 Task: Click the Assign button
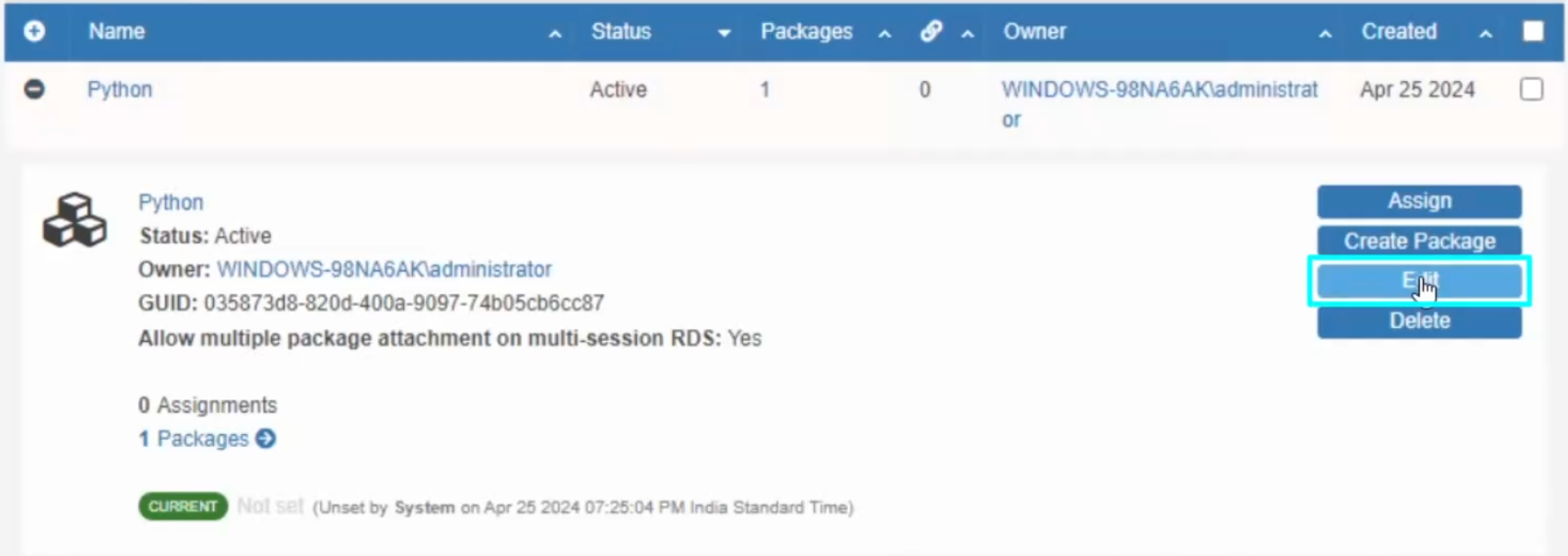[x=1419, y=201]
